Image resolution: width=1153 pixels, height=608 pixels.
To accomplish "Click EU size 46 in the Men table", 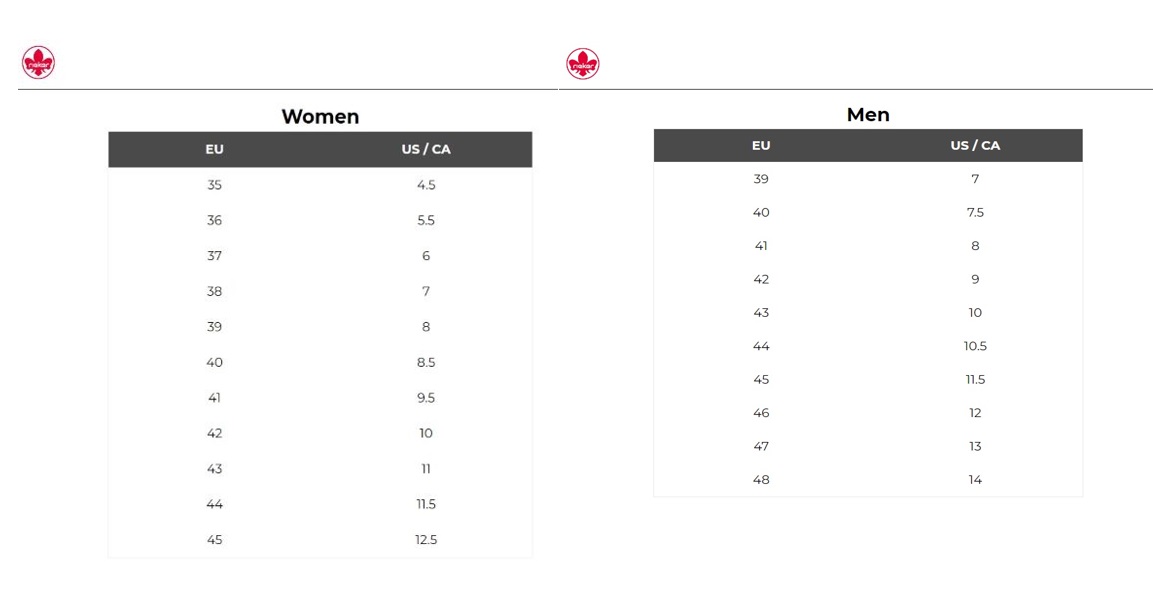I will [761, 413].
